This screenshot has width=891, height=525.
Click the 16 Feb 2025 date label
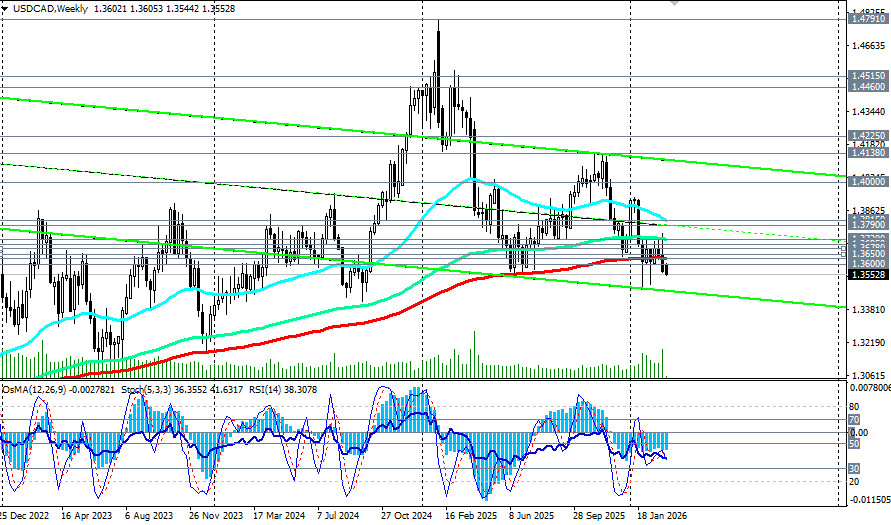(471, 516)
